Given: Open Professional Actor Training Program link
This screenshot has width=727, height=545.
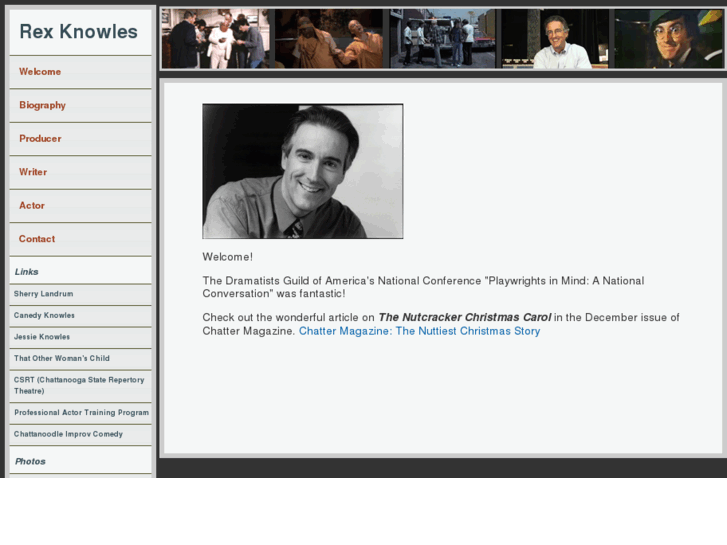Looking at the screenshot, I should pos(80,413).
